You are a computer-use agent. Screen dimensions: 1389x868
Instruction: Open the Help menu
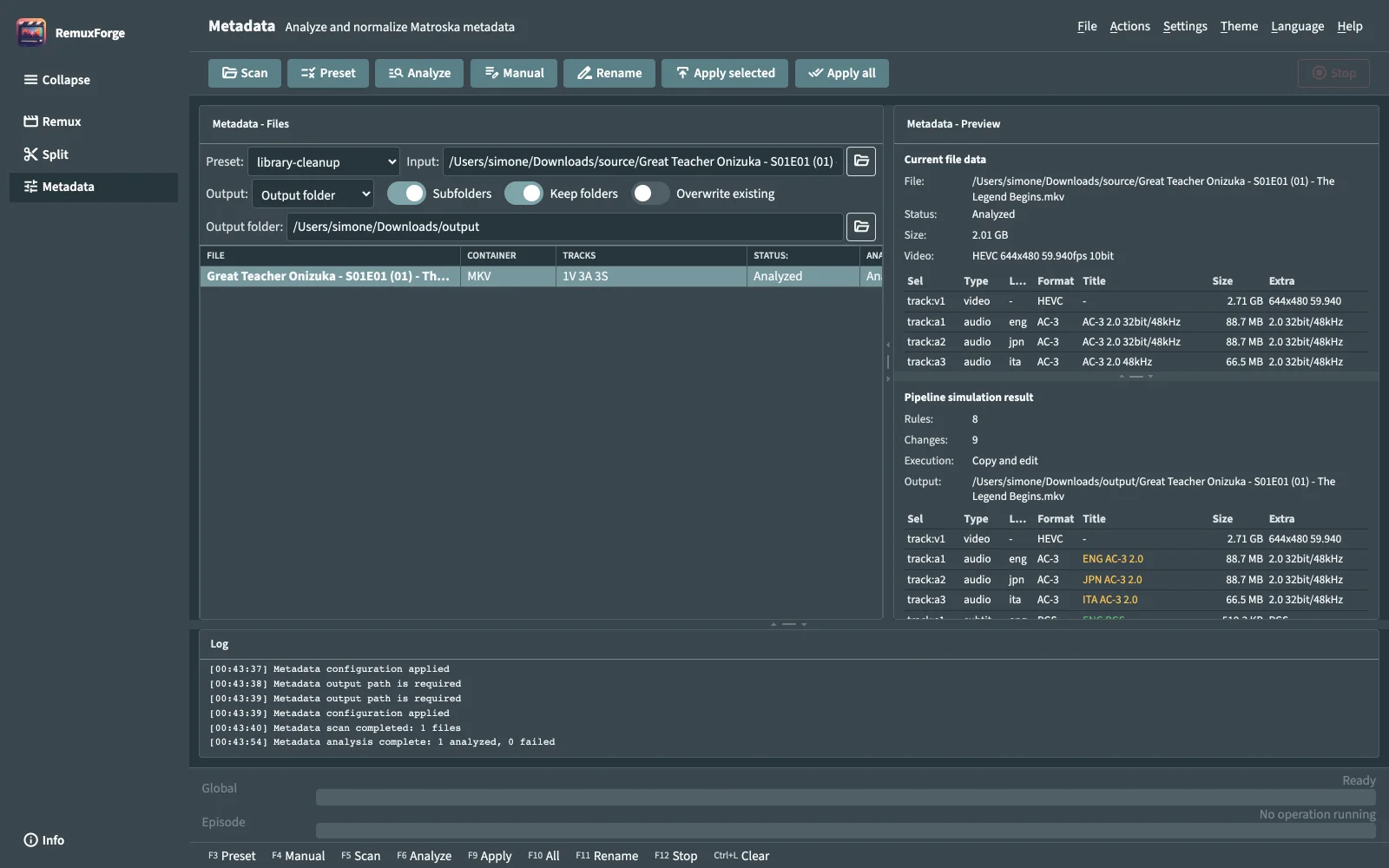(1350, 26)
